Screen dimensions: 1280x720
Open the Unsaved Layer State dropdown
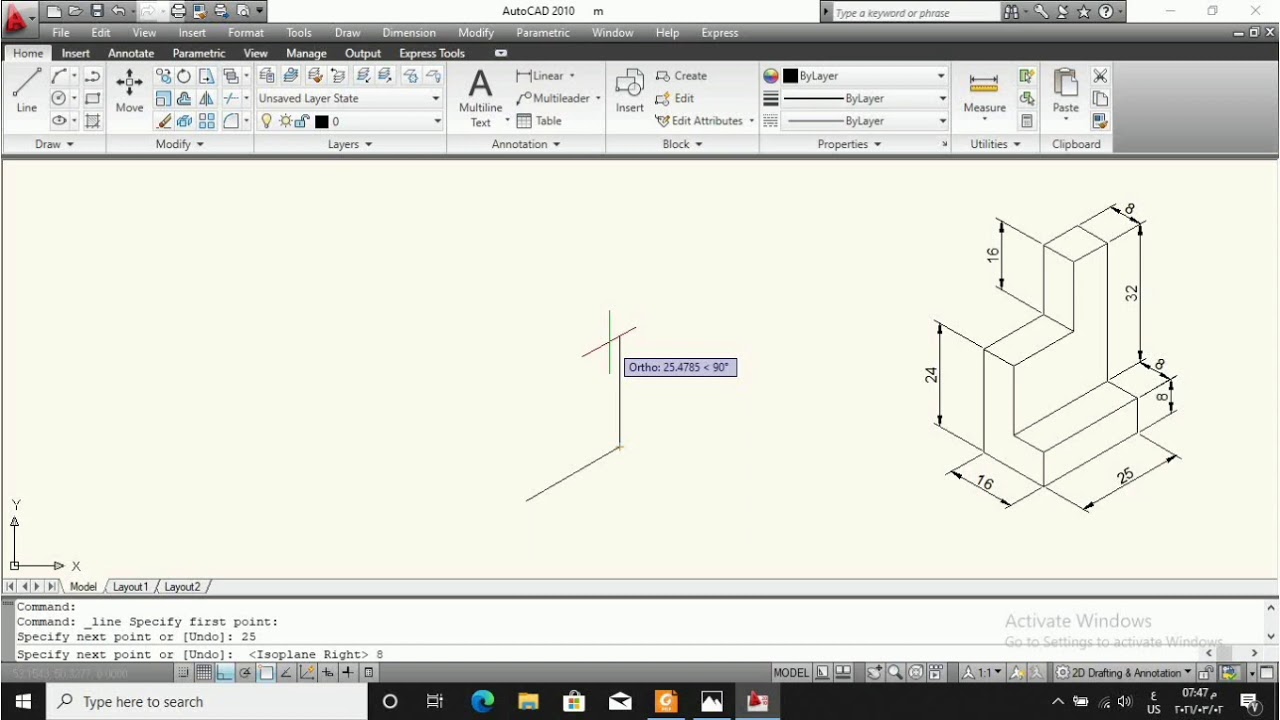(349, 98)
